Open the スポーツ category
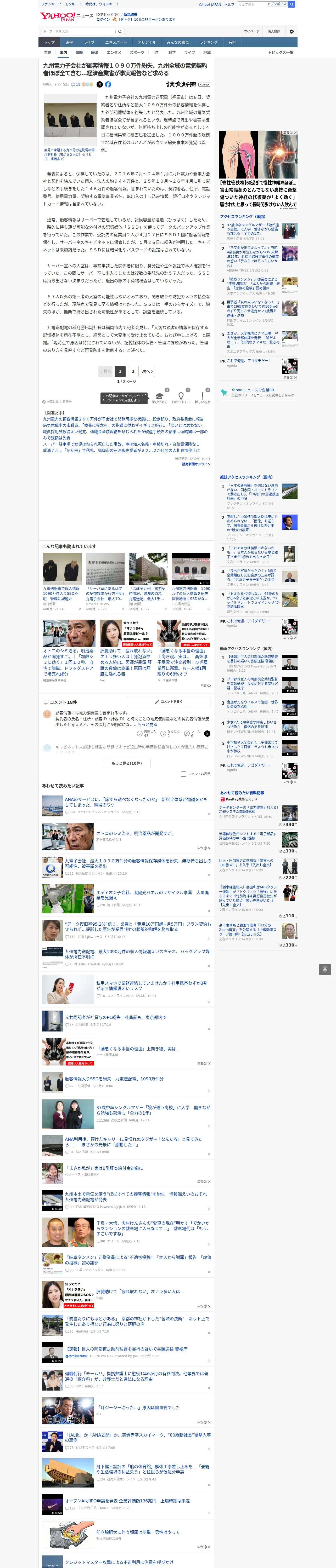This screenshot has height=1568, width=336. point(137,52)
